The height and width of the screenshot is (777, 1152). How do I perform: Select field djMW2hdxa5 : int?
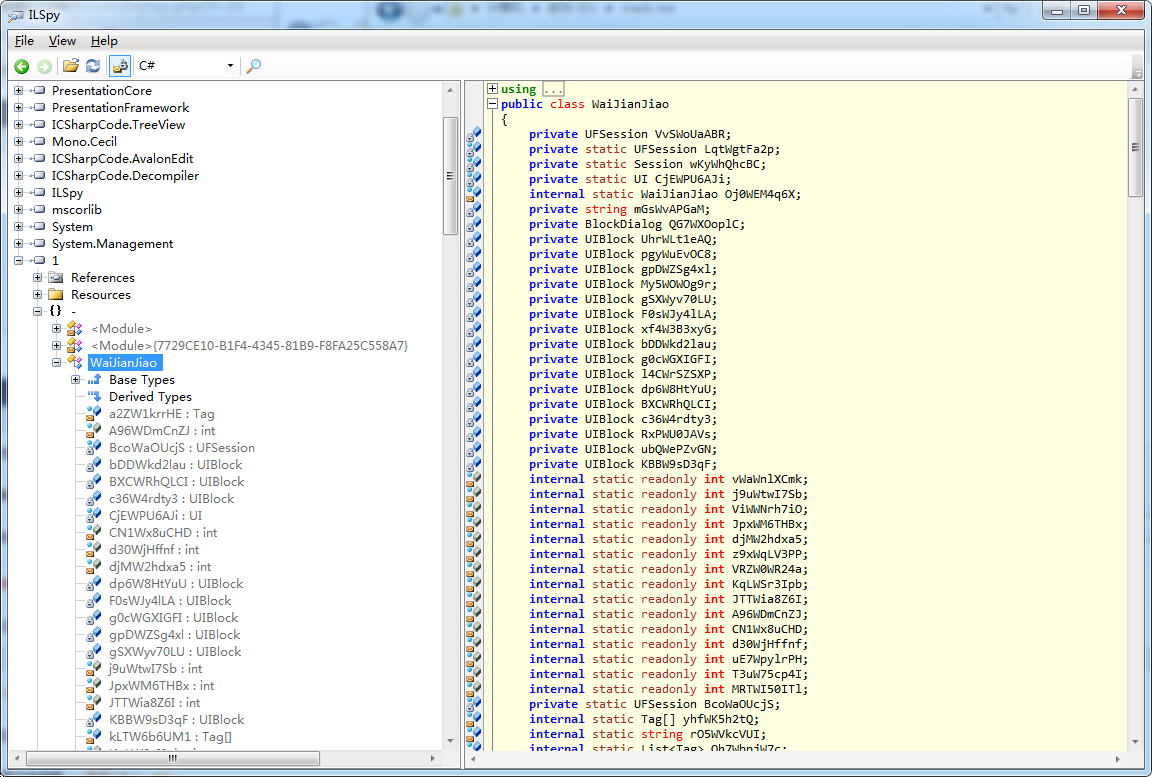click(159, 567)
